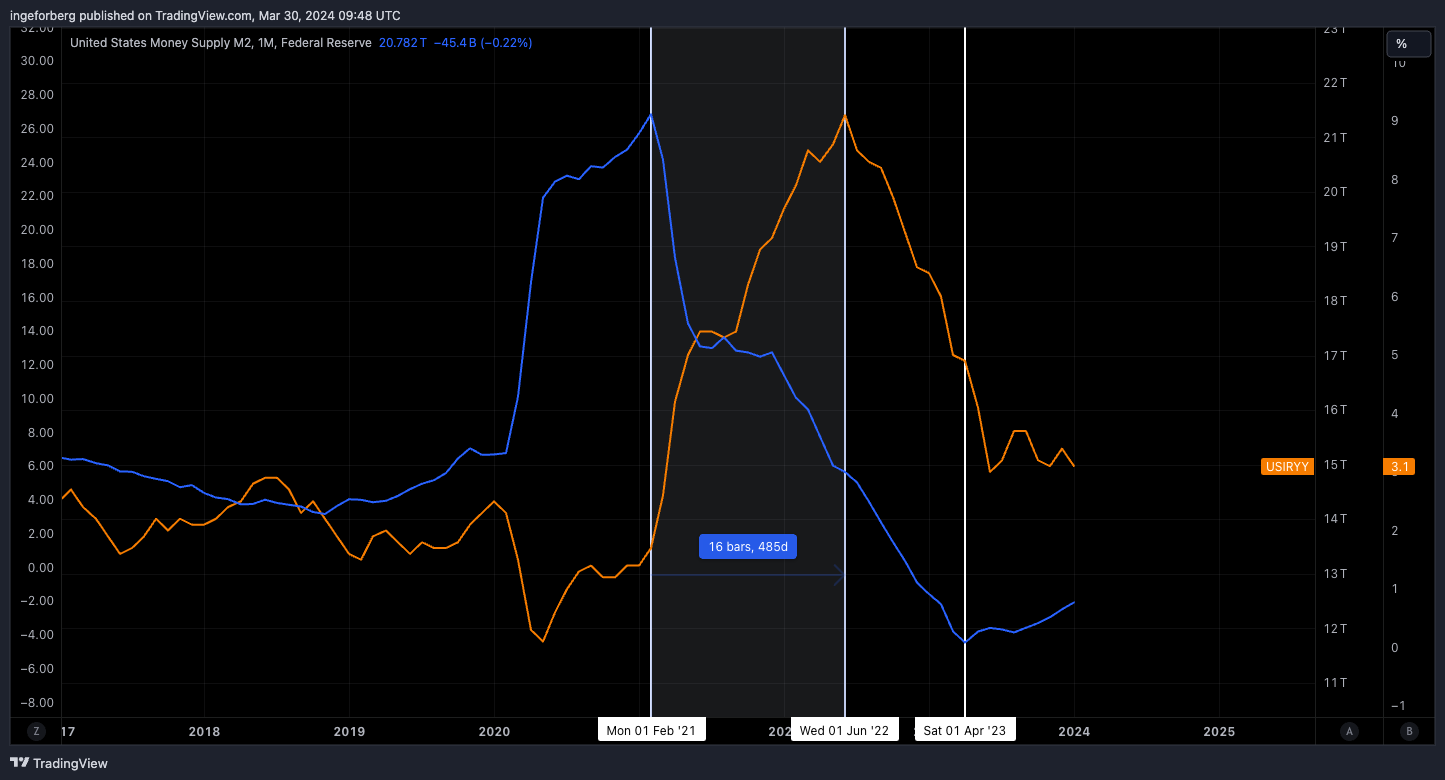The image size is (1445, 780).
Task: Click the 20.782 T value in the legend
Action: [402, 43]
